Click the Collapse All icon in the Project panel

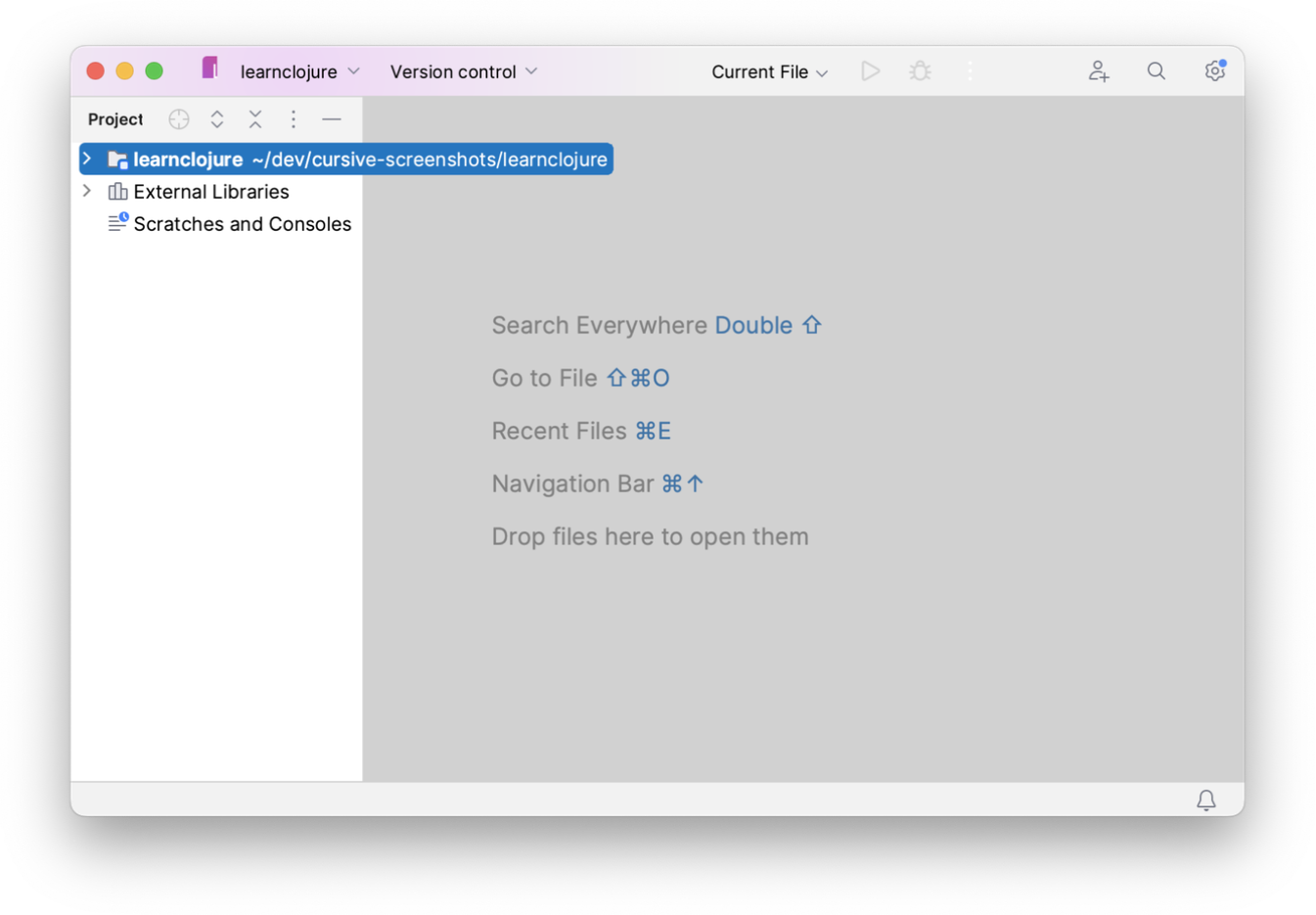pos(255,119)
